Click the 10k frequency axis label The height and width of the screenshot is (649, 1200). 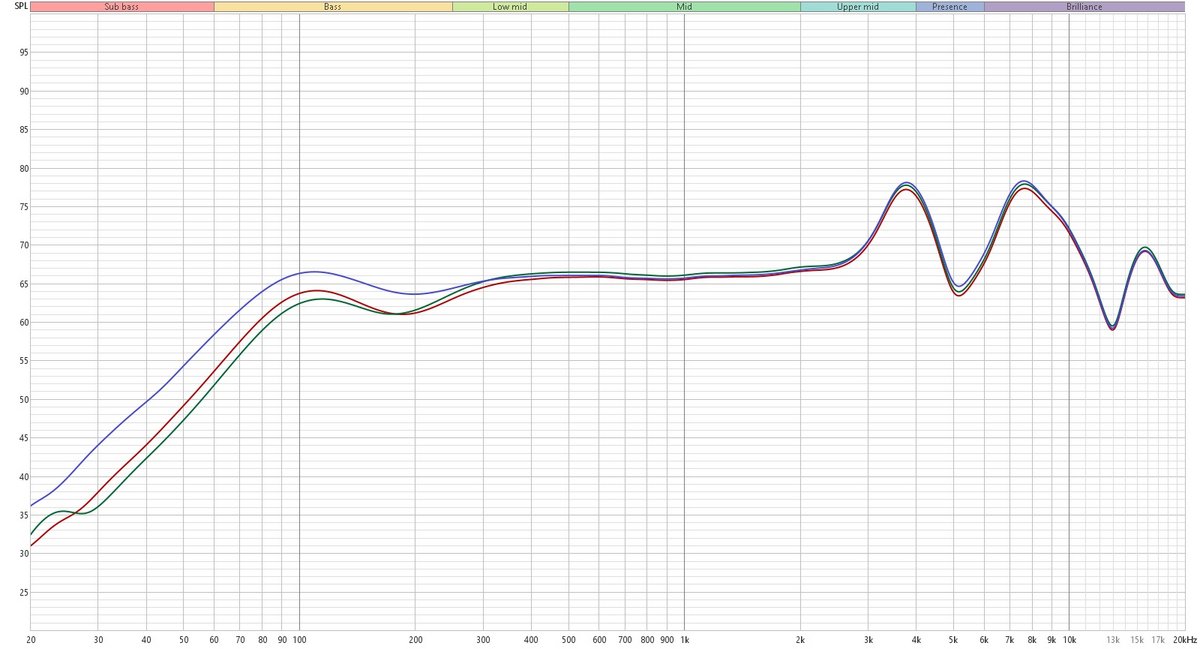click(x=1069, y=639)
